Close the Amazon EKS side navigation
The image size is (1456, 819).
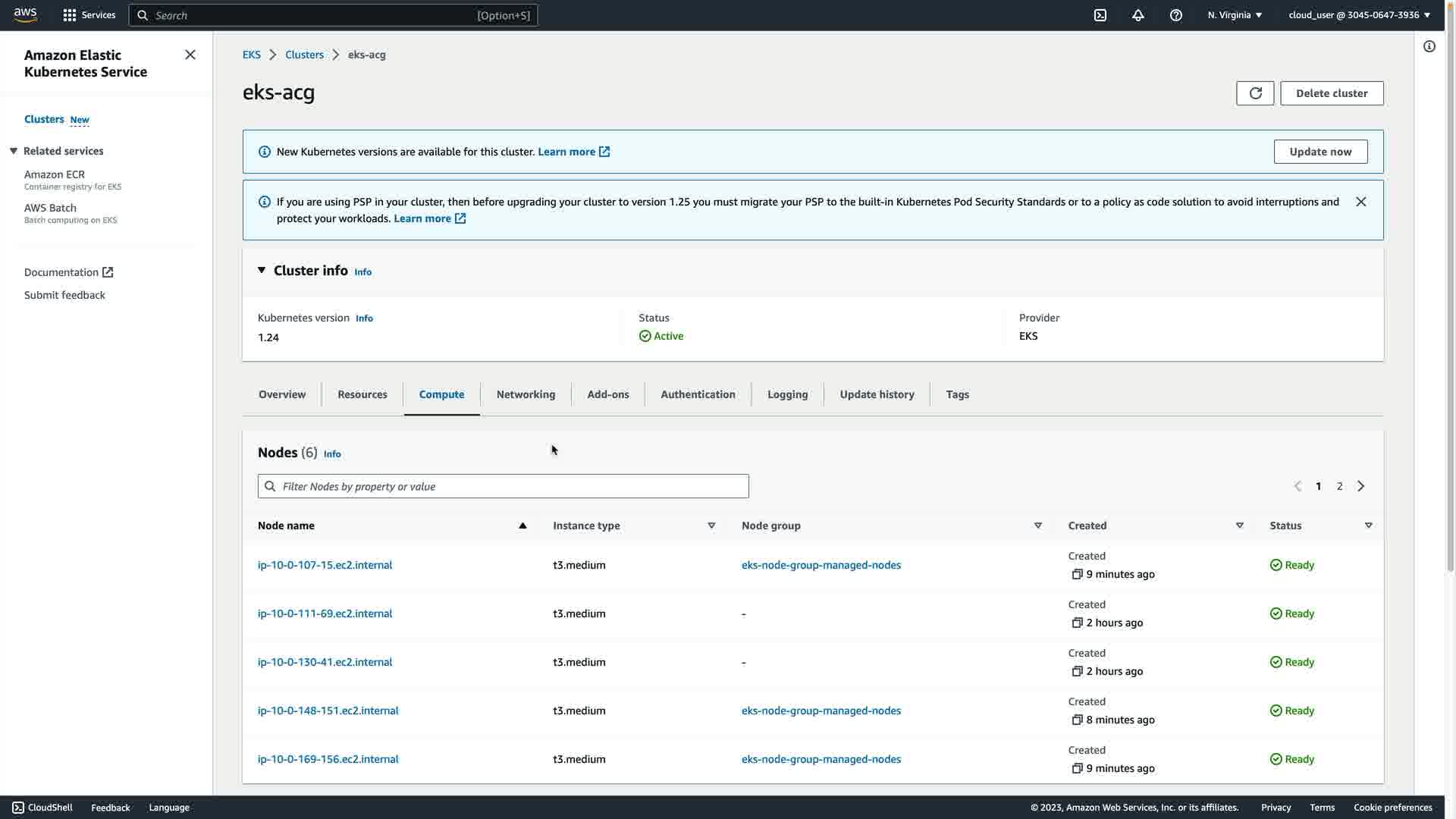190,55
